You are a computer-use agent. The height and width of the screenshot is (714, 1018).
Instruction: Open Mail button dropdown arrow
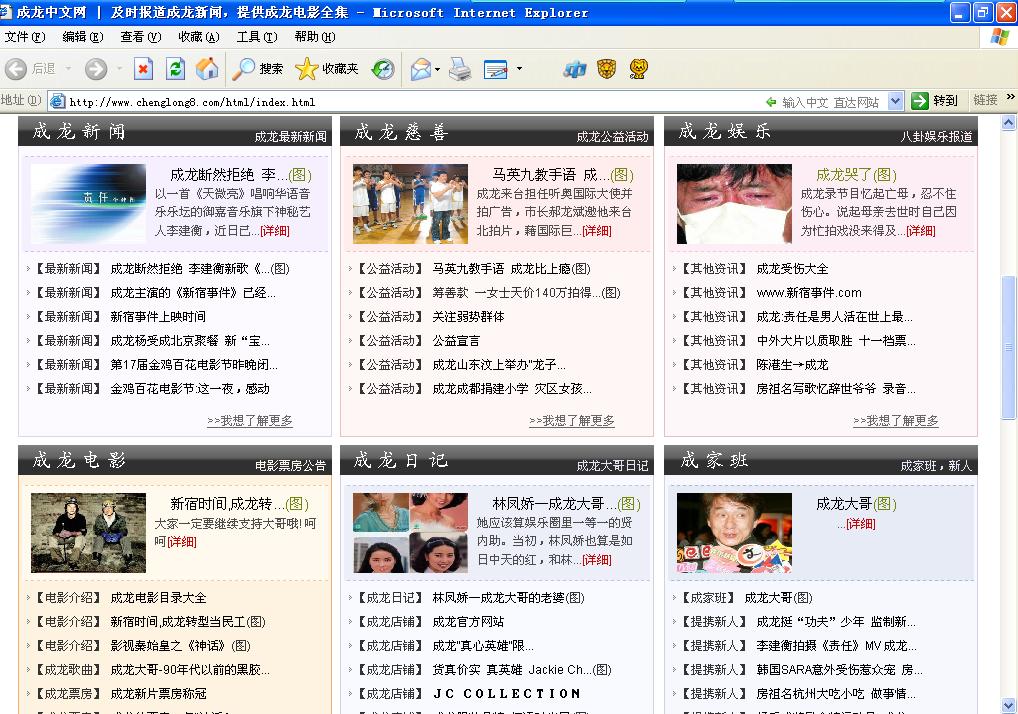(x=438, y=69)
